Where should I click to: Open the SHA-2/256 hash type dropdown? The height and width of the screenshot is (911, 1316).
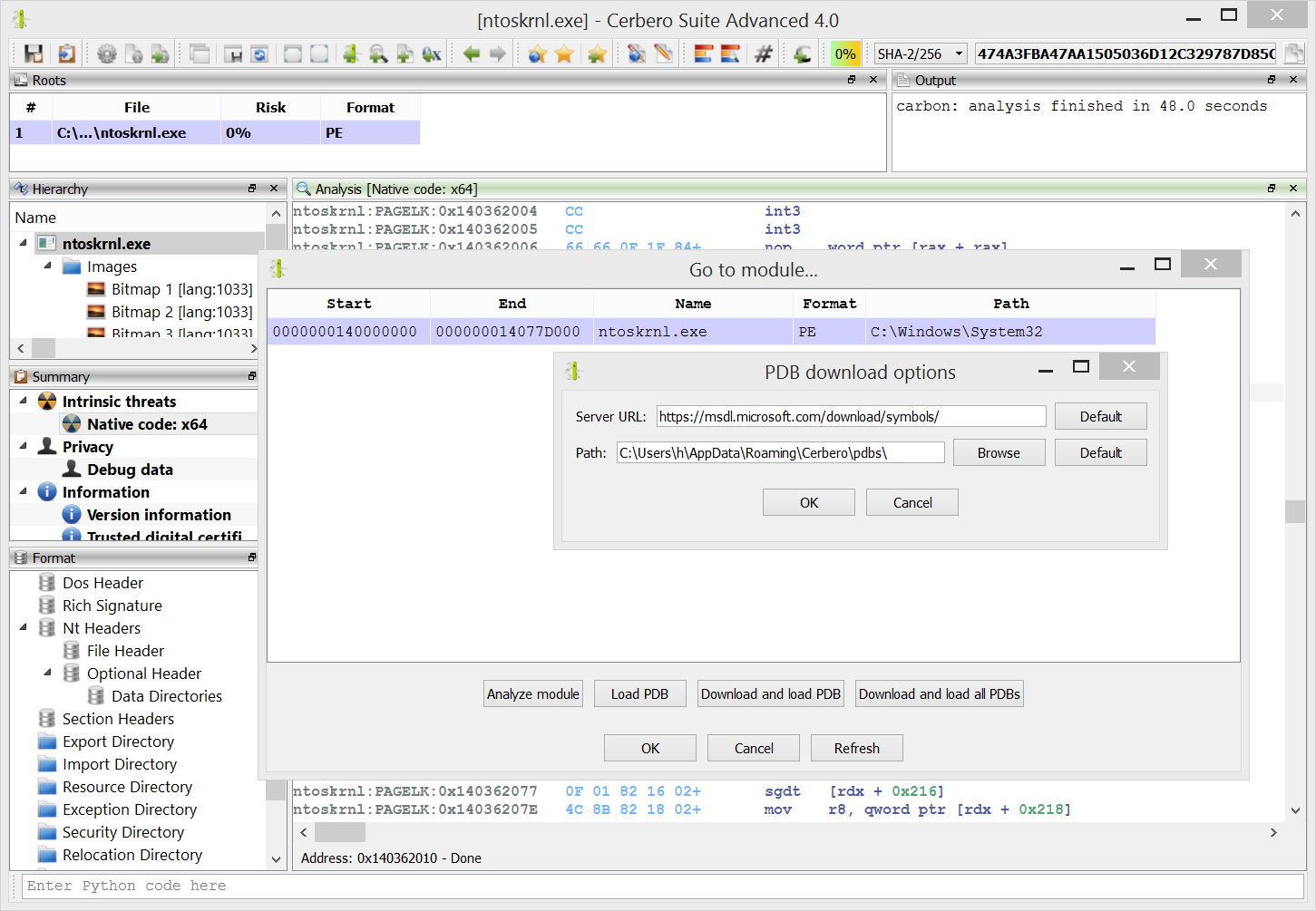coord(920,53)
